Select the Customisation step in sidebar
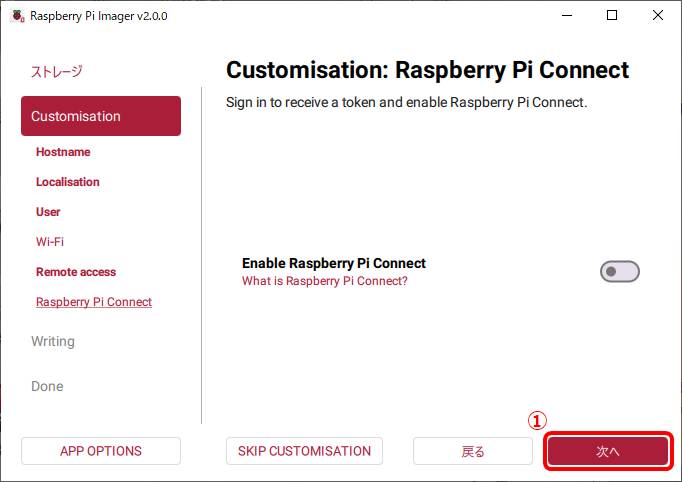 tap(101, 116)
